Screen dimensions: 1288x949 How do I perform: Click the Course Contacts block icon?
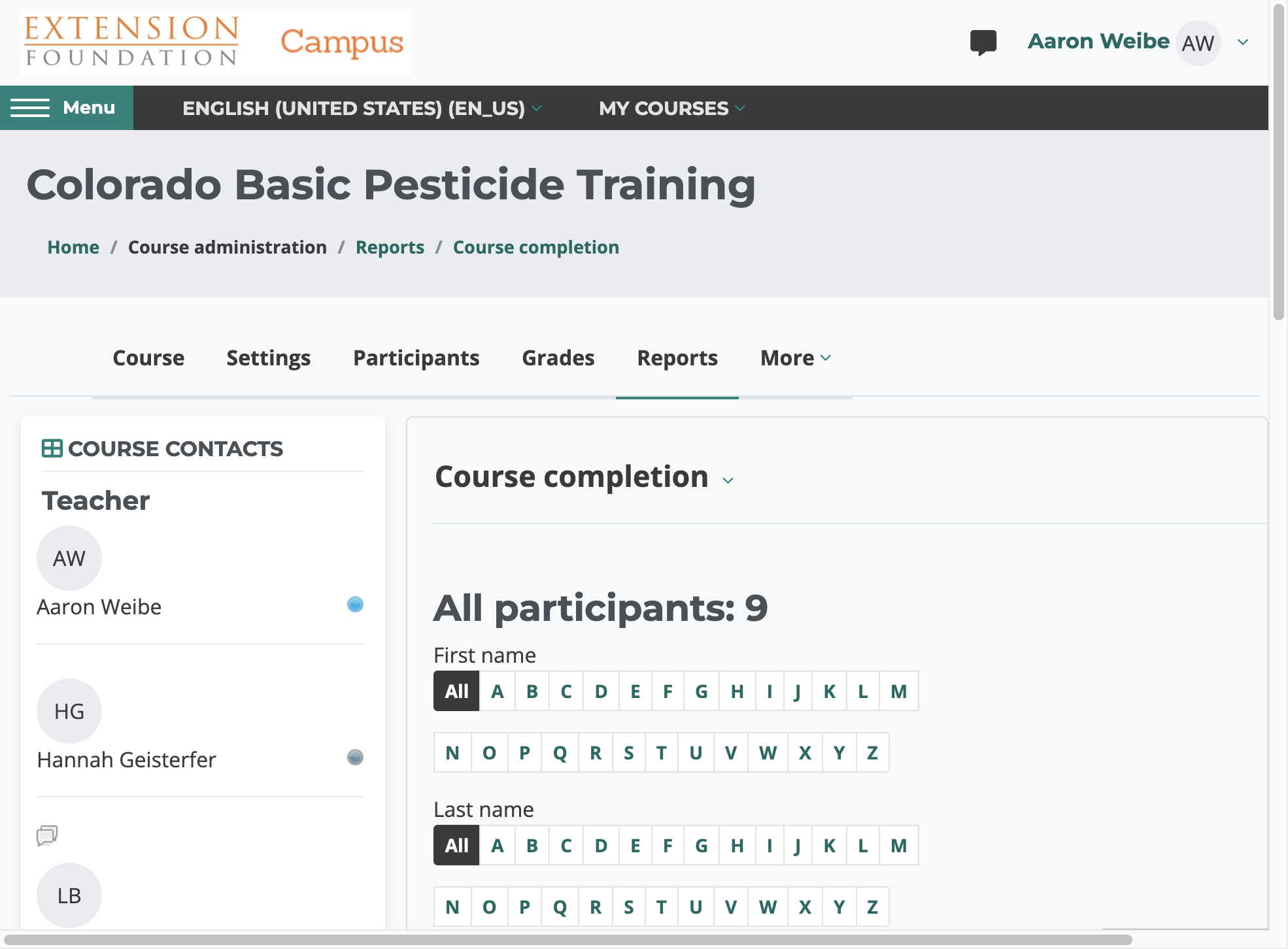coord(52,448)
